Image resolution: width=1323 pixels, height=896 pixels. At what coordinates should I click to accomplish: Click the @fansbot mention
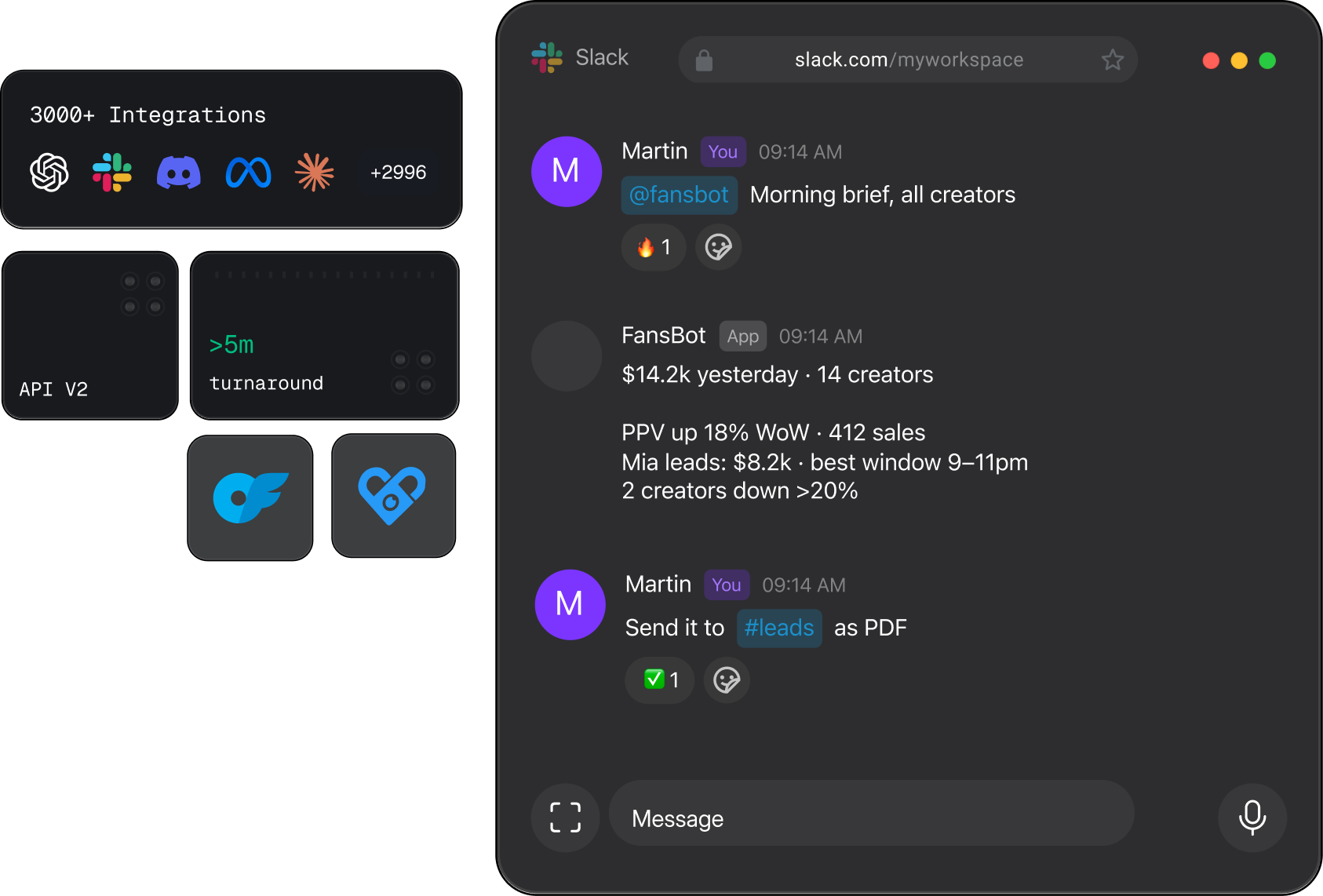click(x=680, y=195)
